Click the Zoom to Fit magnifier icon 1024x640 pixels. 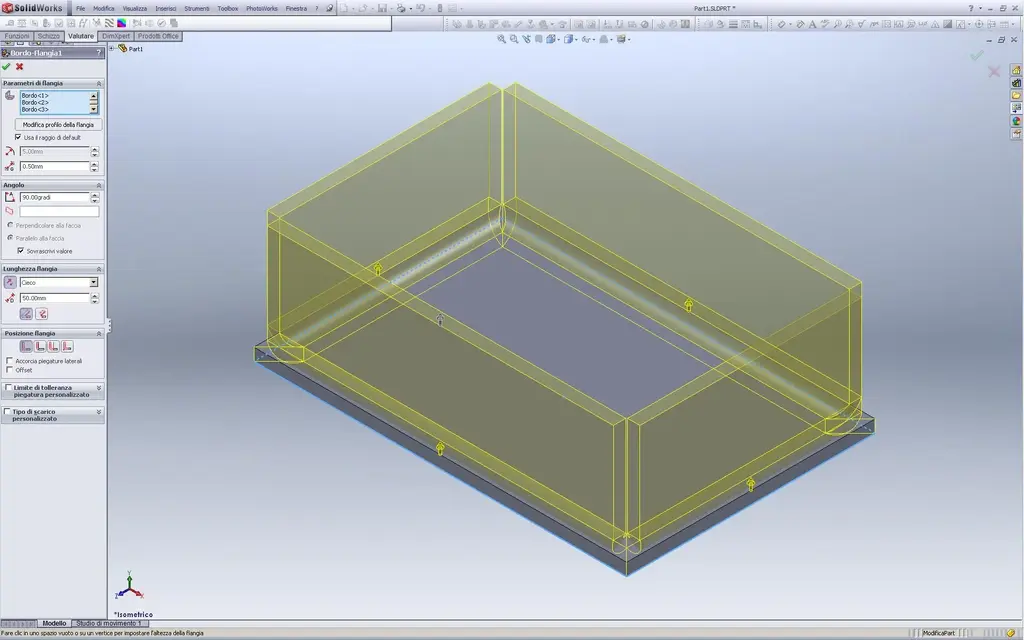(x=503, y=39)
